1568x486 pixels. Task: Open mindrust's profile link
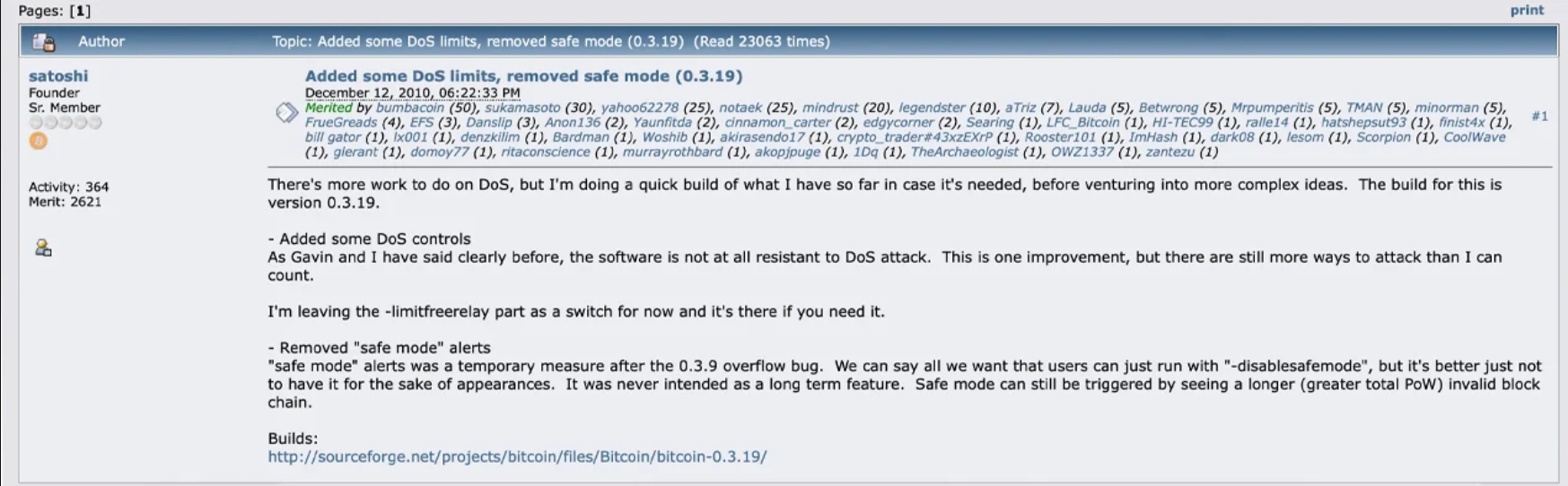coord(829,108)
